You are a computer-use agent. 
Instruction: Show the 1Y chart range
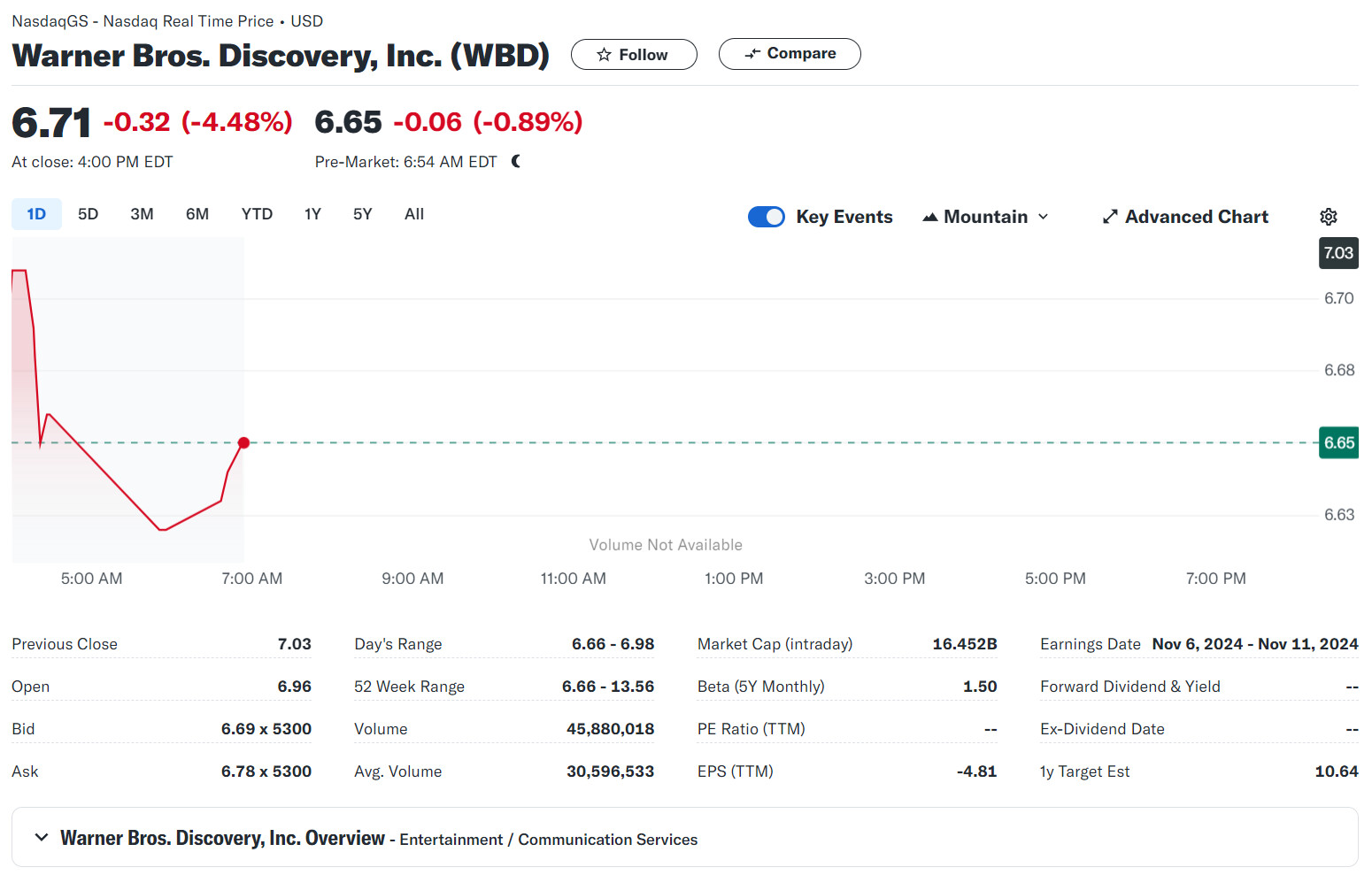click(x=312, y=214)
